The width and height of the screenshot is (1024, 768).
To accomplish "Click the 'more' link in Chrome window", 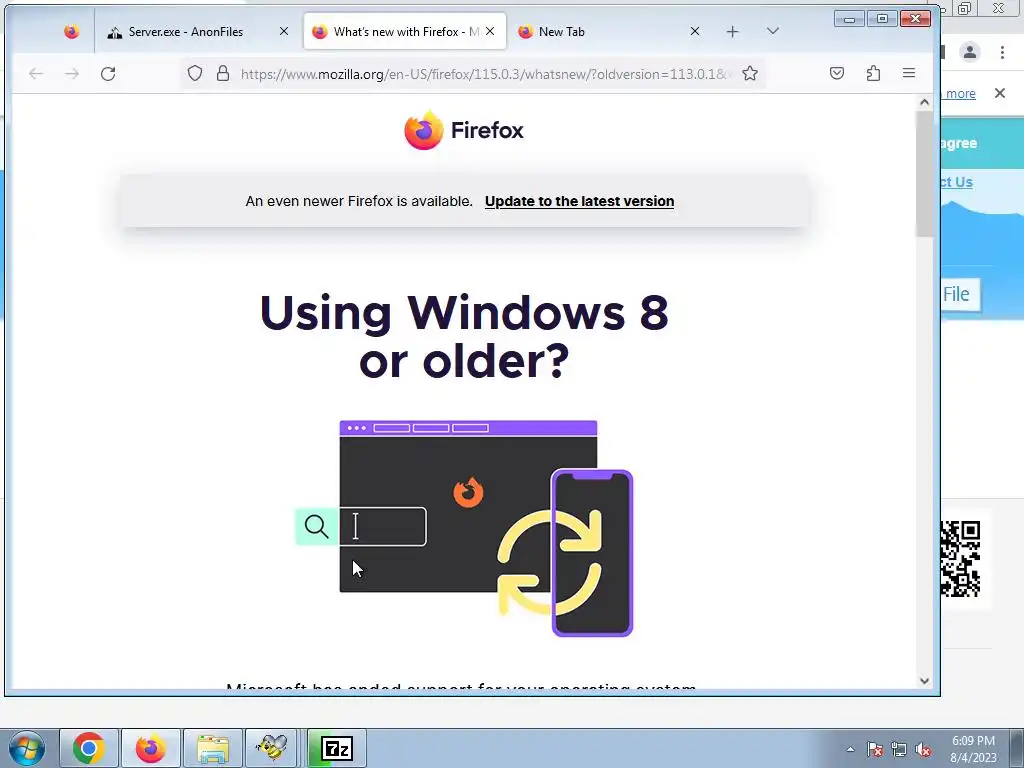I will (x=961, y=93).
